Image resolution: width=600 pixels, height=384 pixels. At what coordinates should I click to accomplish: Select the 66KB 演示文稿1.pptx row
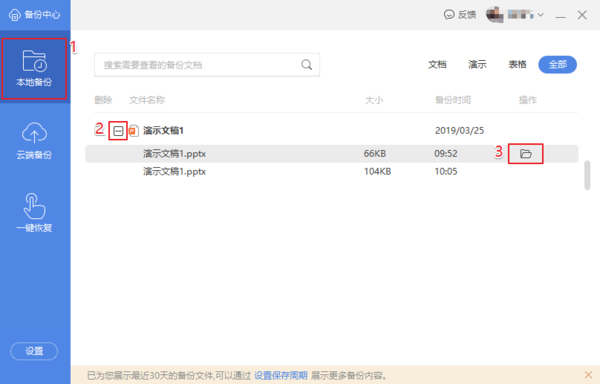pos(331,154)
